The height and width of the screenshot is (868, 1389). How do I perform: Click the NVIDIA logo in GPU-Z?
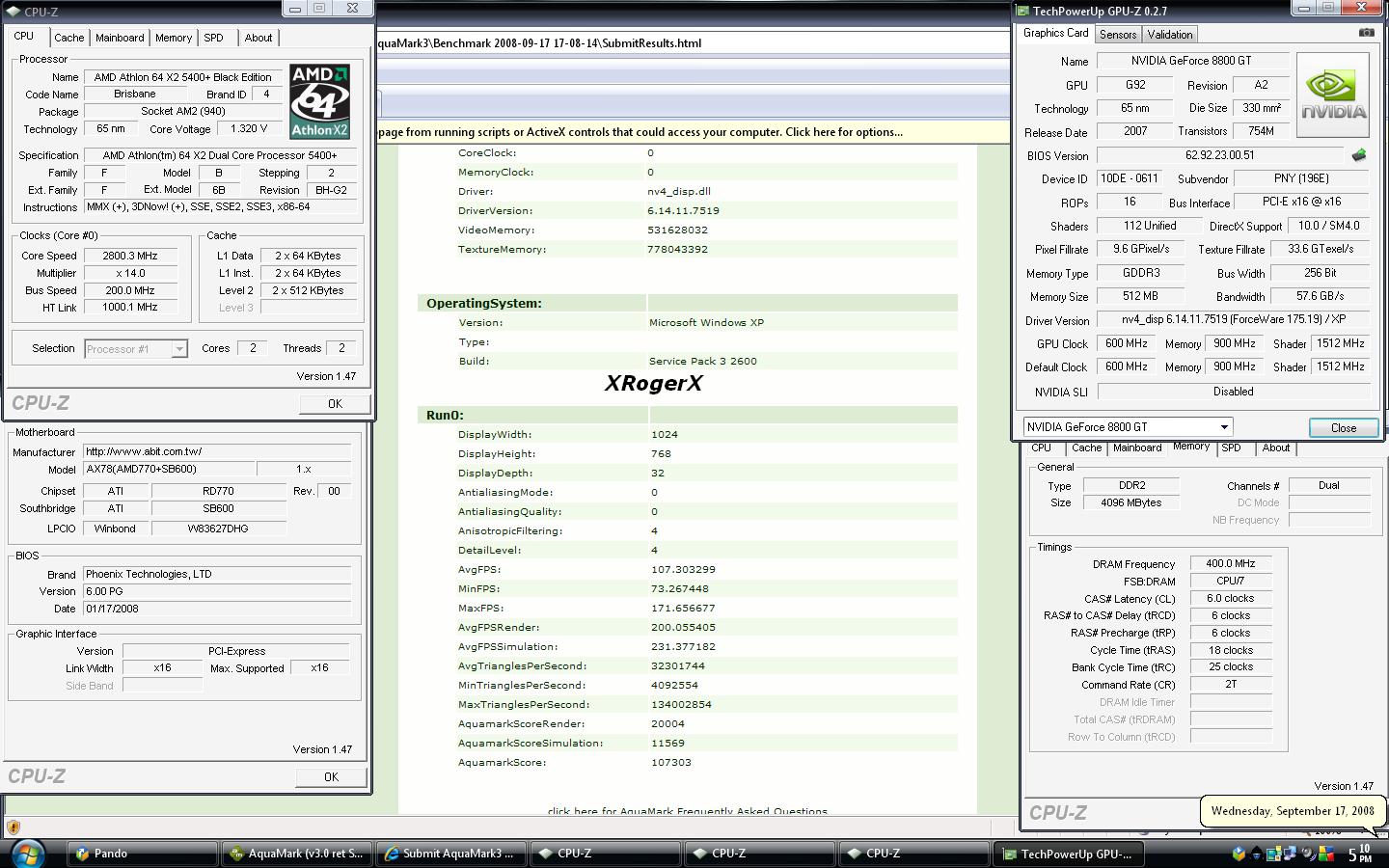[x=1333, y=95]
